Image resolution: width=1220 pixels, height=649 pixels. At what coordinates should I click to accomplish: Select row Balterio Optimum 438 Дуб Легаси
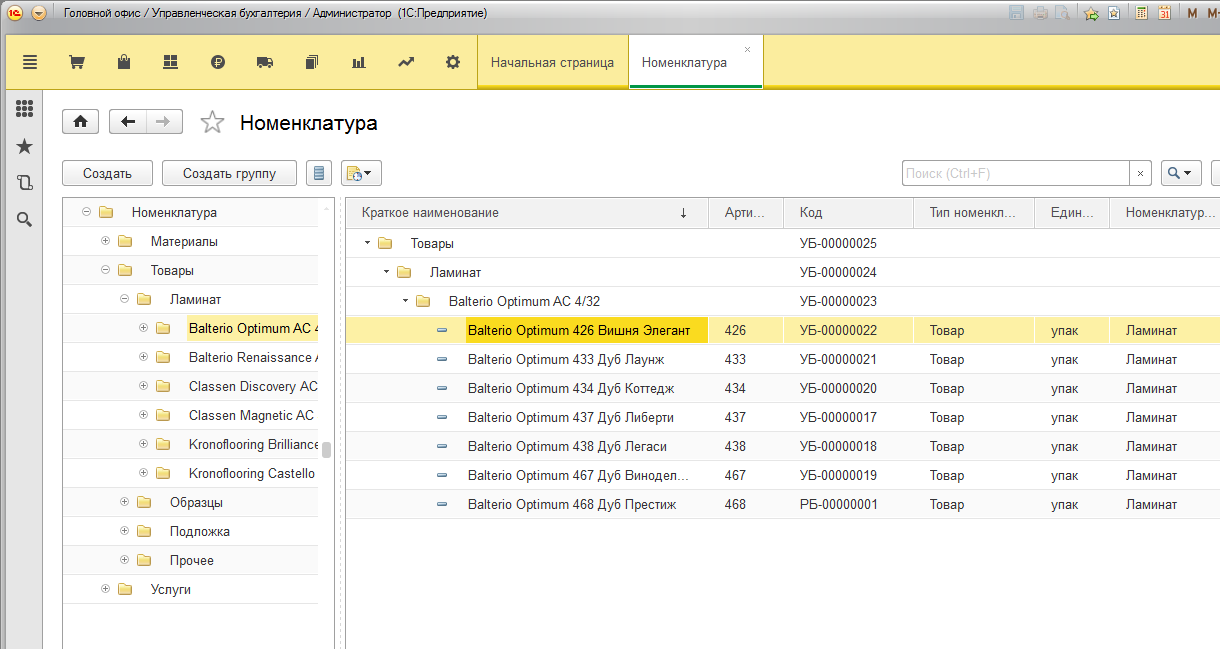point(782,446)
